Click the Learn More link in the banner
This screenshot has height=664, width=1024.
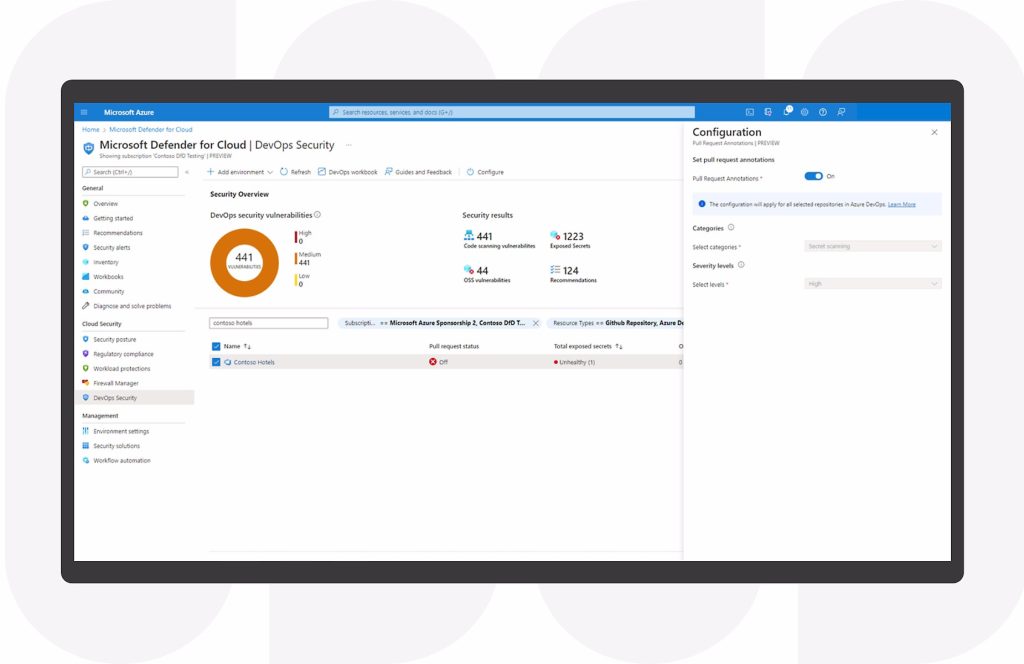900,204
